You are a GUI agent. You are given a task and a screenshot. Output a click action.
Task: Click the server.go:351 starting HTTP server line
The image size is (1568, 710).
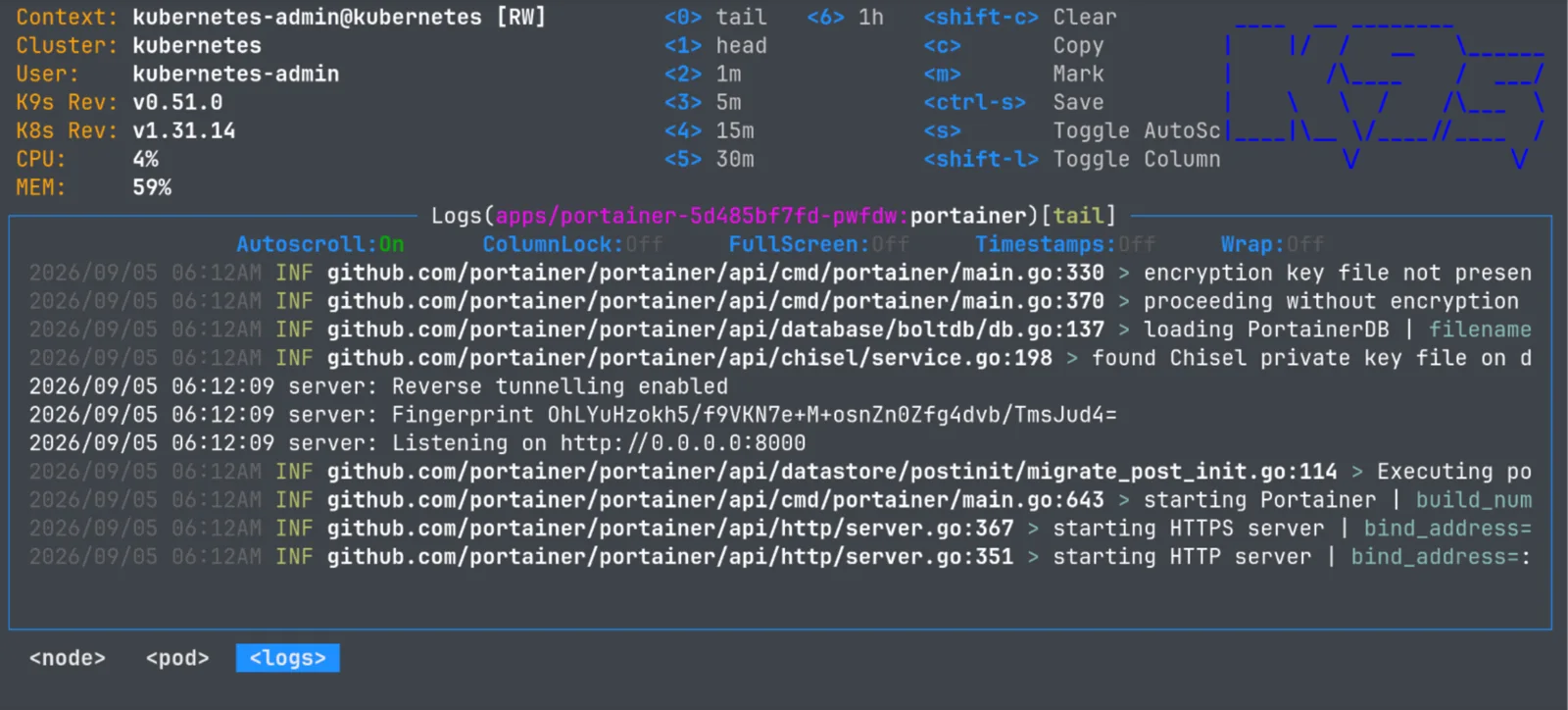pyautogui.click(x=780, y=557)
